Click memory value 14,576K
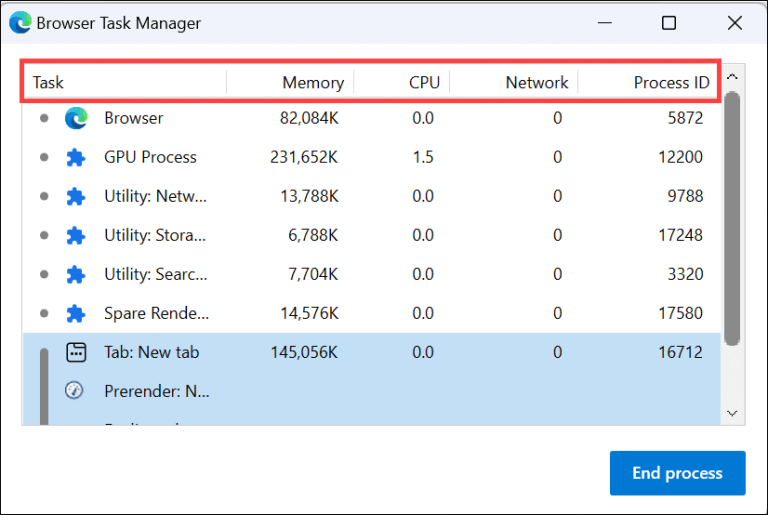The height and width of the screenshot is (515, 768). [x=309, y=314]
